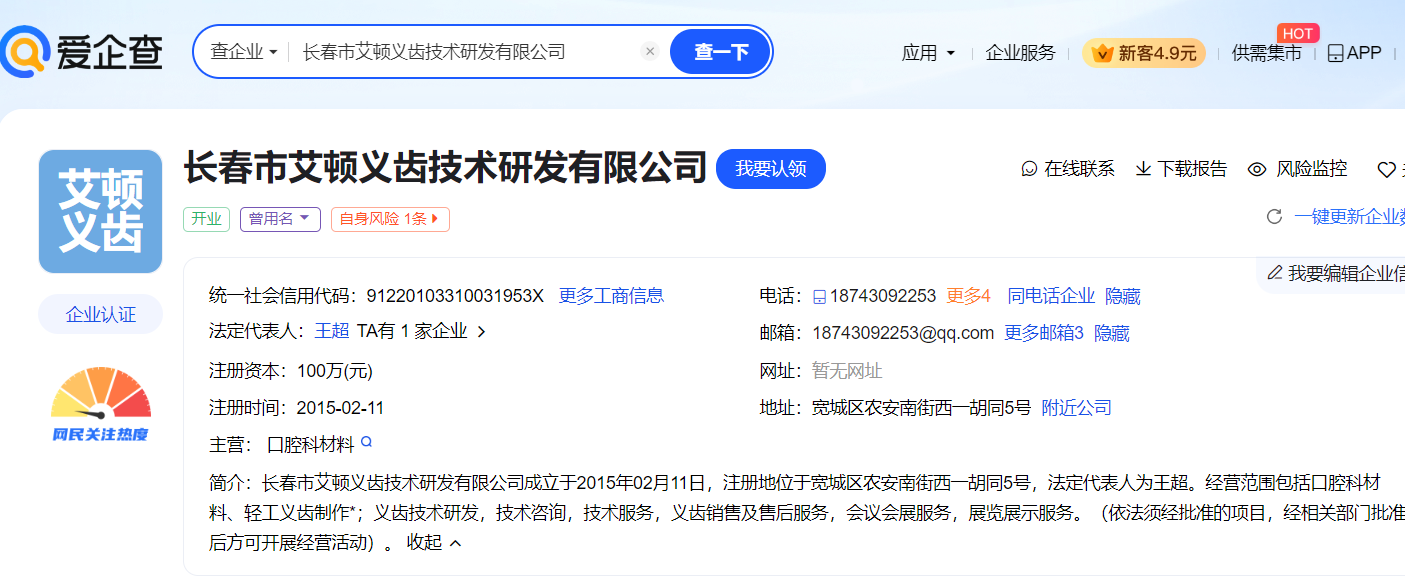This screenshot has height=577, width=1405.
Task: Click the phone icon beside the number
Action: point(819,297)
